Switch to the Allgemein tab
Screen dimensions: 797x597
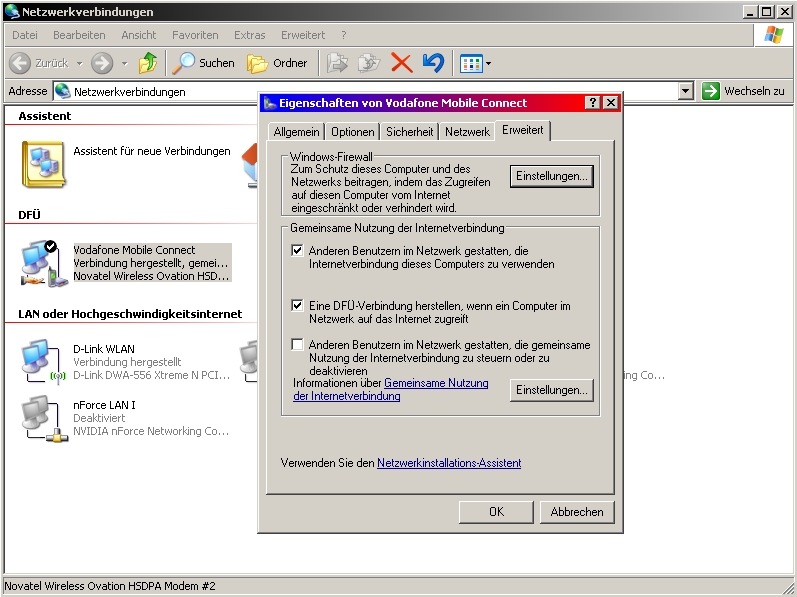coord(296,132)
